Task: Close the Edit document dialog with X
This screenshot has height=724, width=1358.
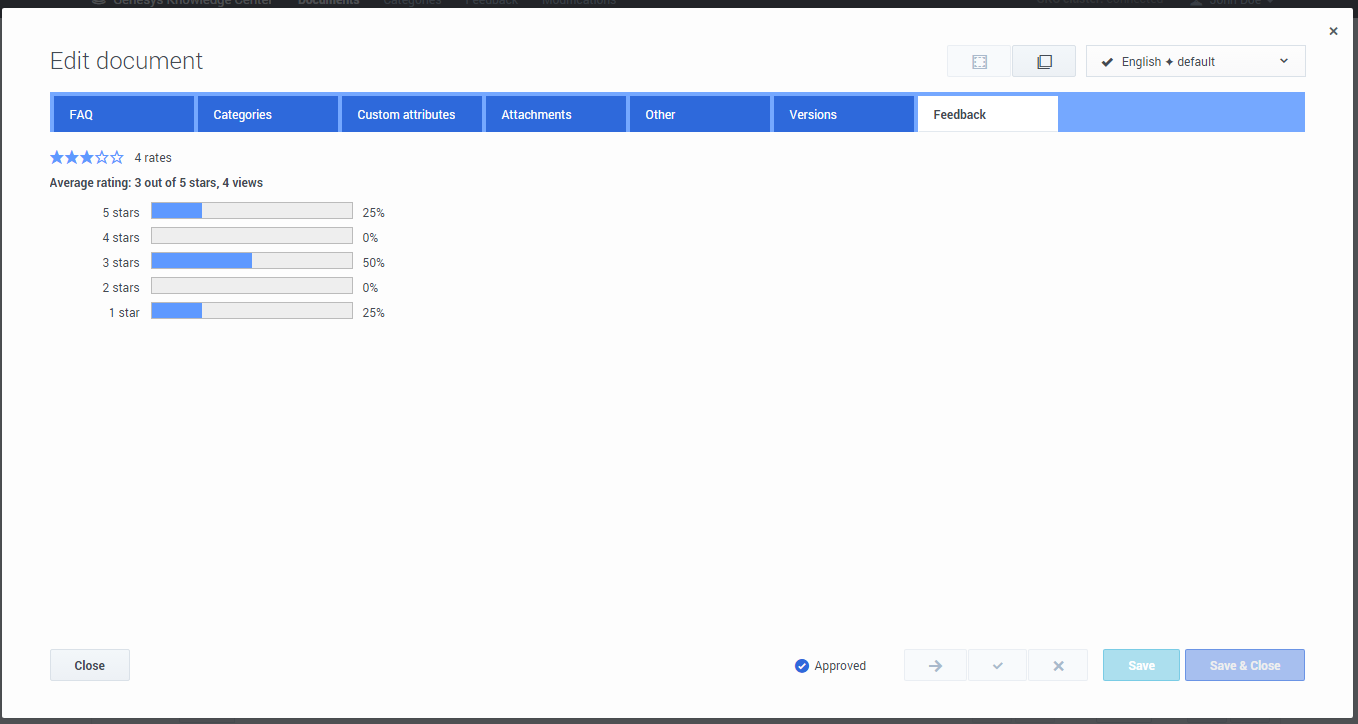Action: (1333, 32)
